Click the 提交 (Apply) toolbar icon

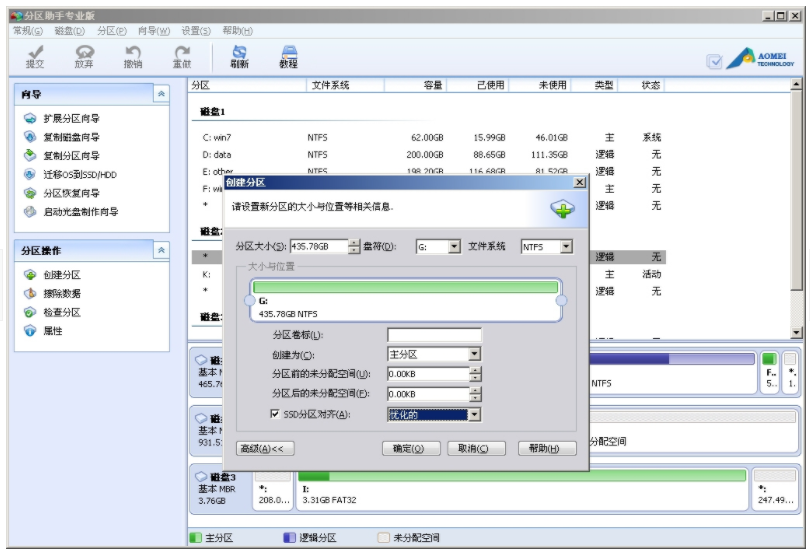point(35,56)
